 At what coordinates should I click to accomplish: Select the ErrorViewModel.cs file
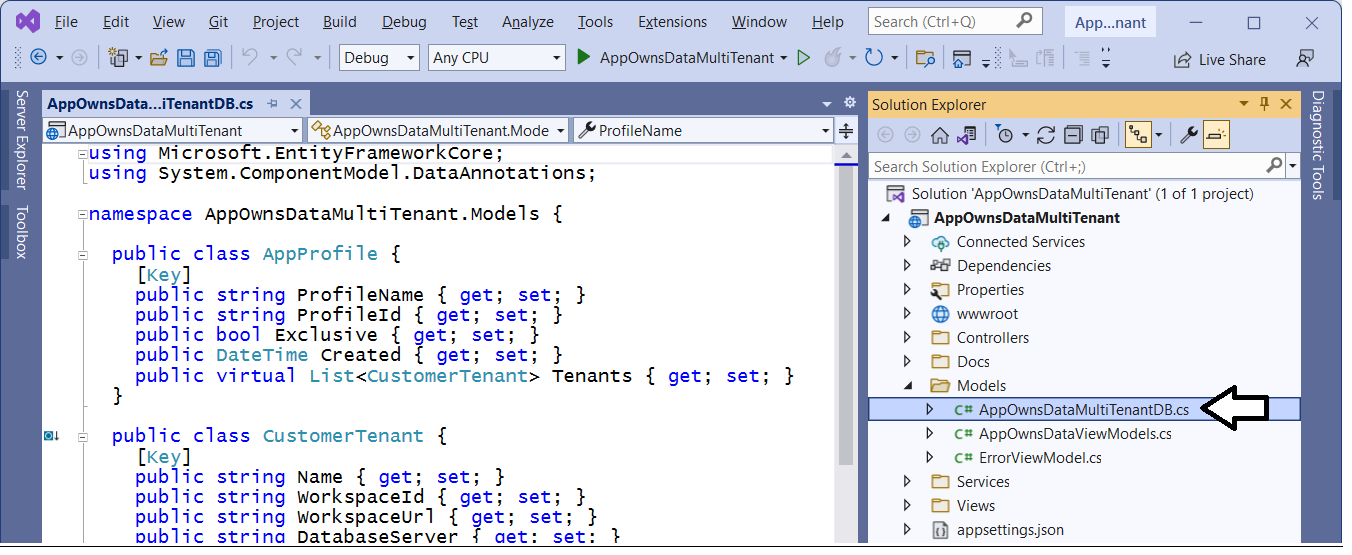[x=1040, y=458]
